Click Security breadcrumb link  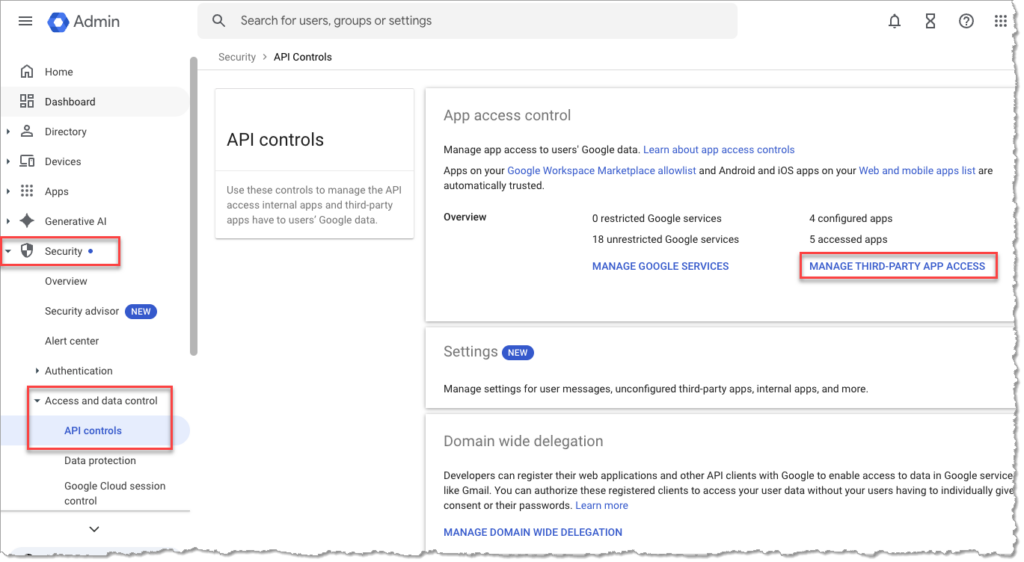pyautogui.click(x=237, y=57)
